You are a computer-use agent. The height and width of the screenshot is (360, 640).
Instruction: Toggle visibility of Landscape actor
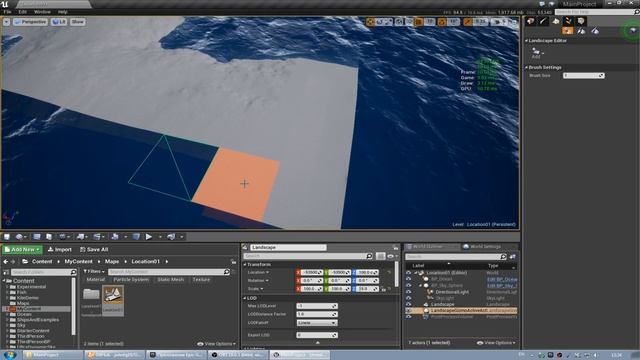tap(409, 304)
